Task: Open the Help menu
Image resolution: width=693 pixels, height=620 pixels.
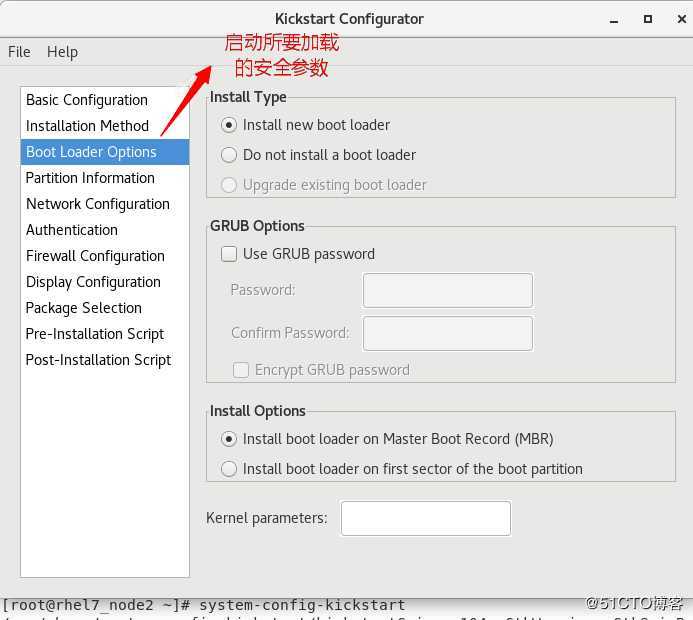Action: (x=62, y=52)
